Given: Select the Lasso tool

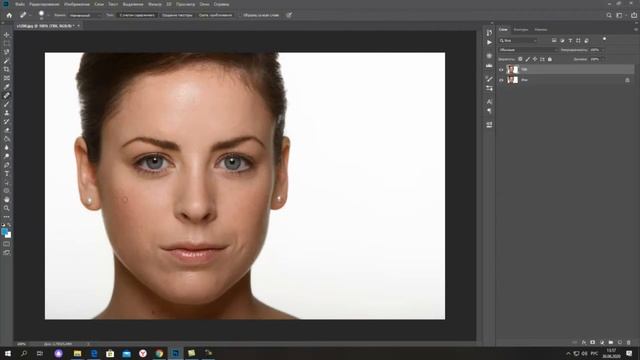Looking at the screenshot, I should coord(7,52).
